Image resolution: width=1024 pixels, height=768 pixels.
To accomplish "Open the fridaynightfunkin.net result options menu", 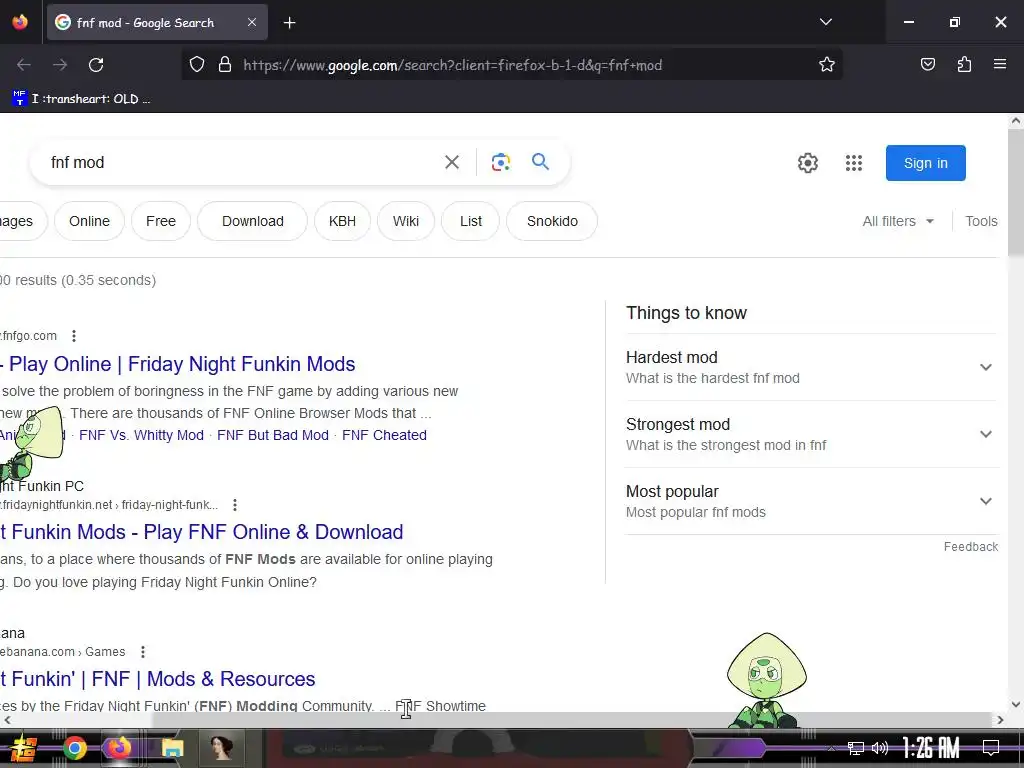I will [235, 505].
